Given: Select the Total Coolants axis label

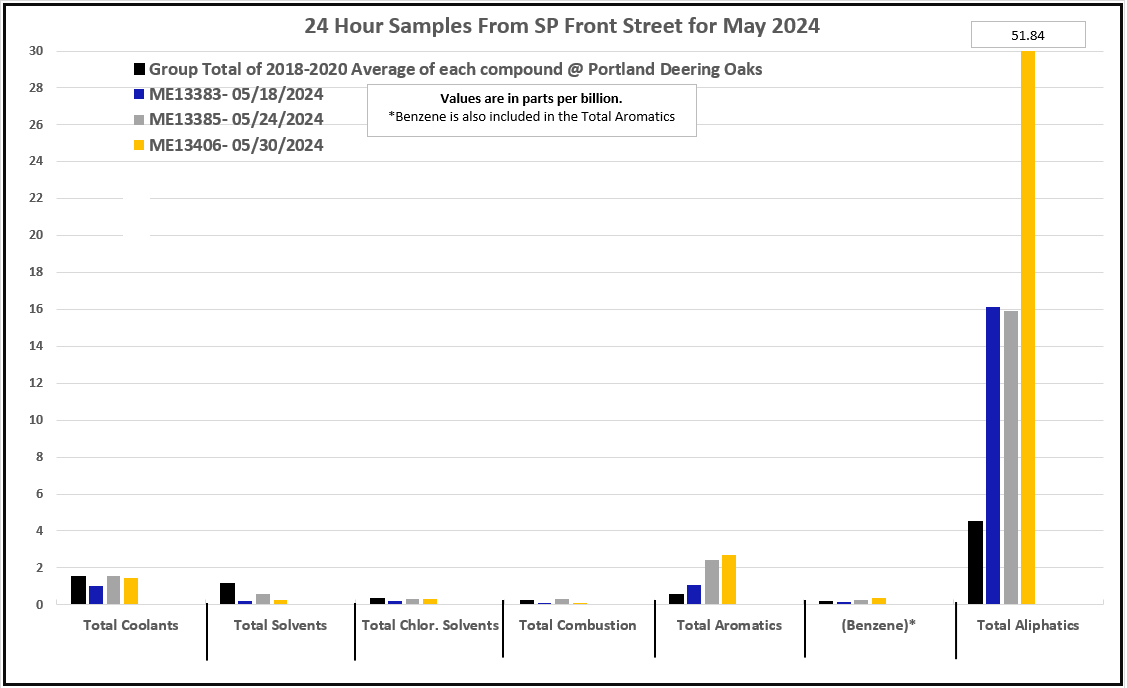Looking at the screenshot, I should [x=130, y=625].
